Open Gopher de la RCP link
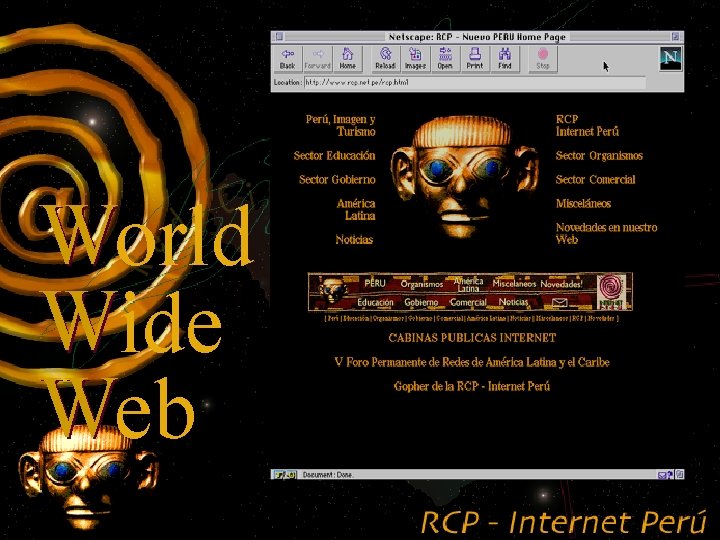This screenshot has width=720, height=540. [472, 386]
